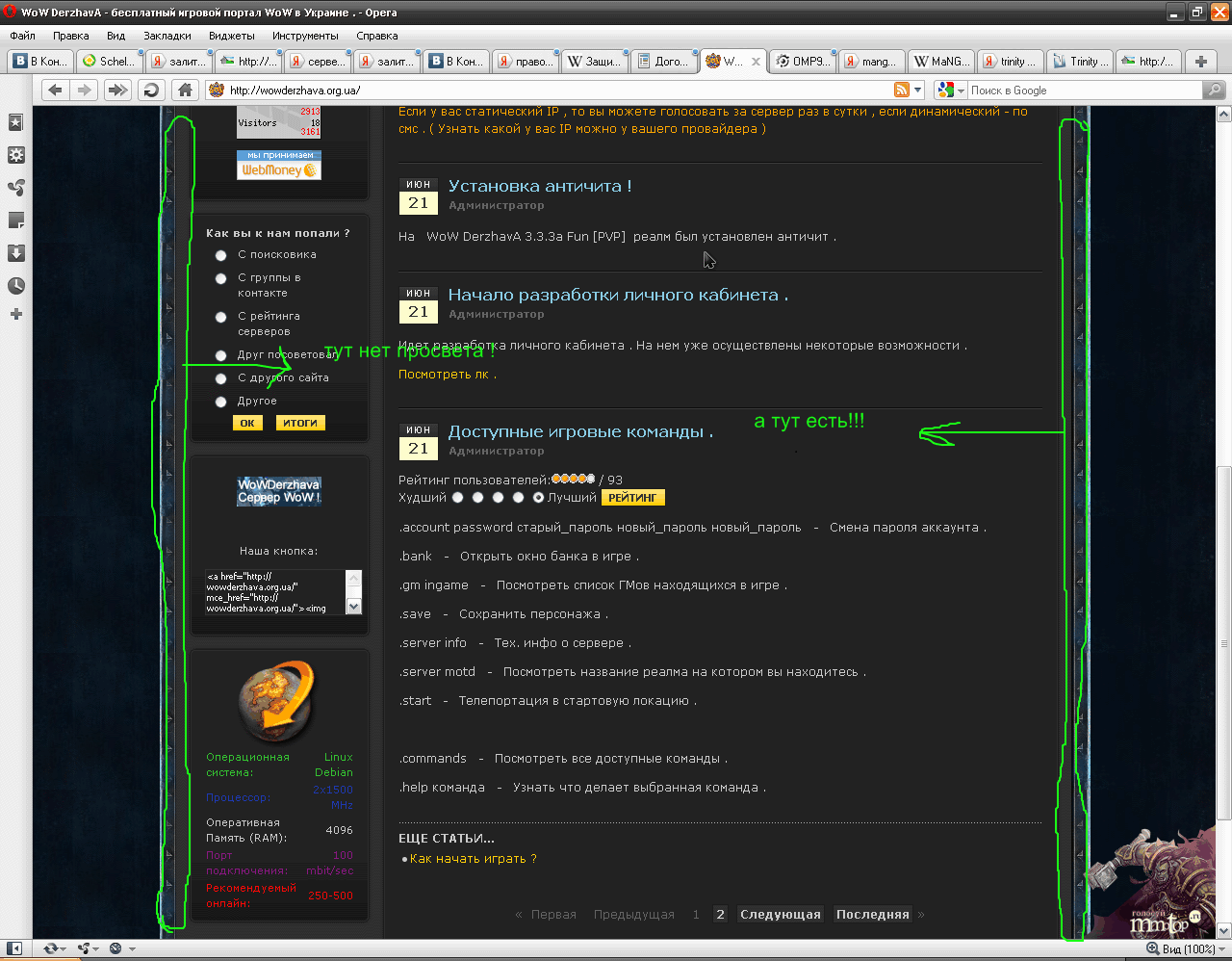Image resolution: width=1232 pixels, height=961 pixels.
Task: Click the Opera Link sync icon
Action: click(50, 948)
